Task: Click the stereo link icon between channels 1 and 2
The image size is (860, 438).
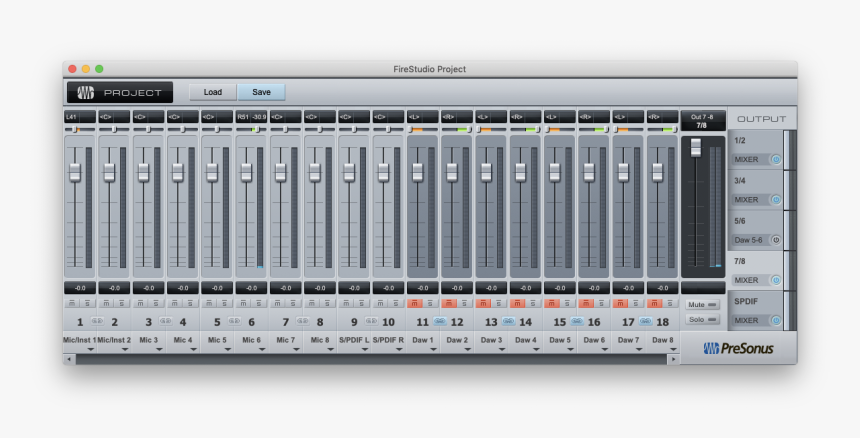Action: pos(97,321)
